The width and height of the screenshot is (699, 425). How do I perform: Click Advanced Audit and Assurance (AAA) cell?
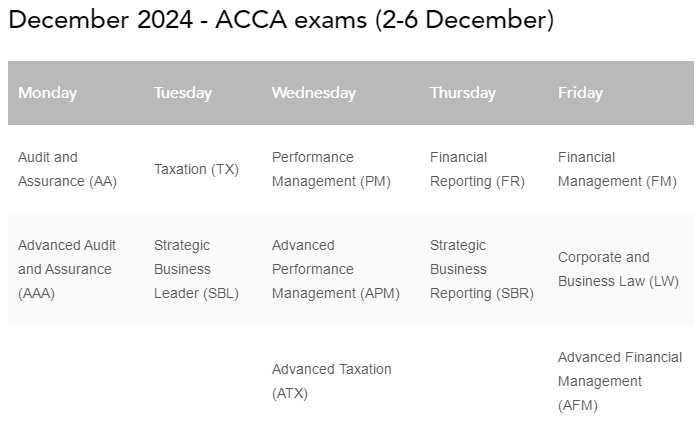(67, 269)
